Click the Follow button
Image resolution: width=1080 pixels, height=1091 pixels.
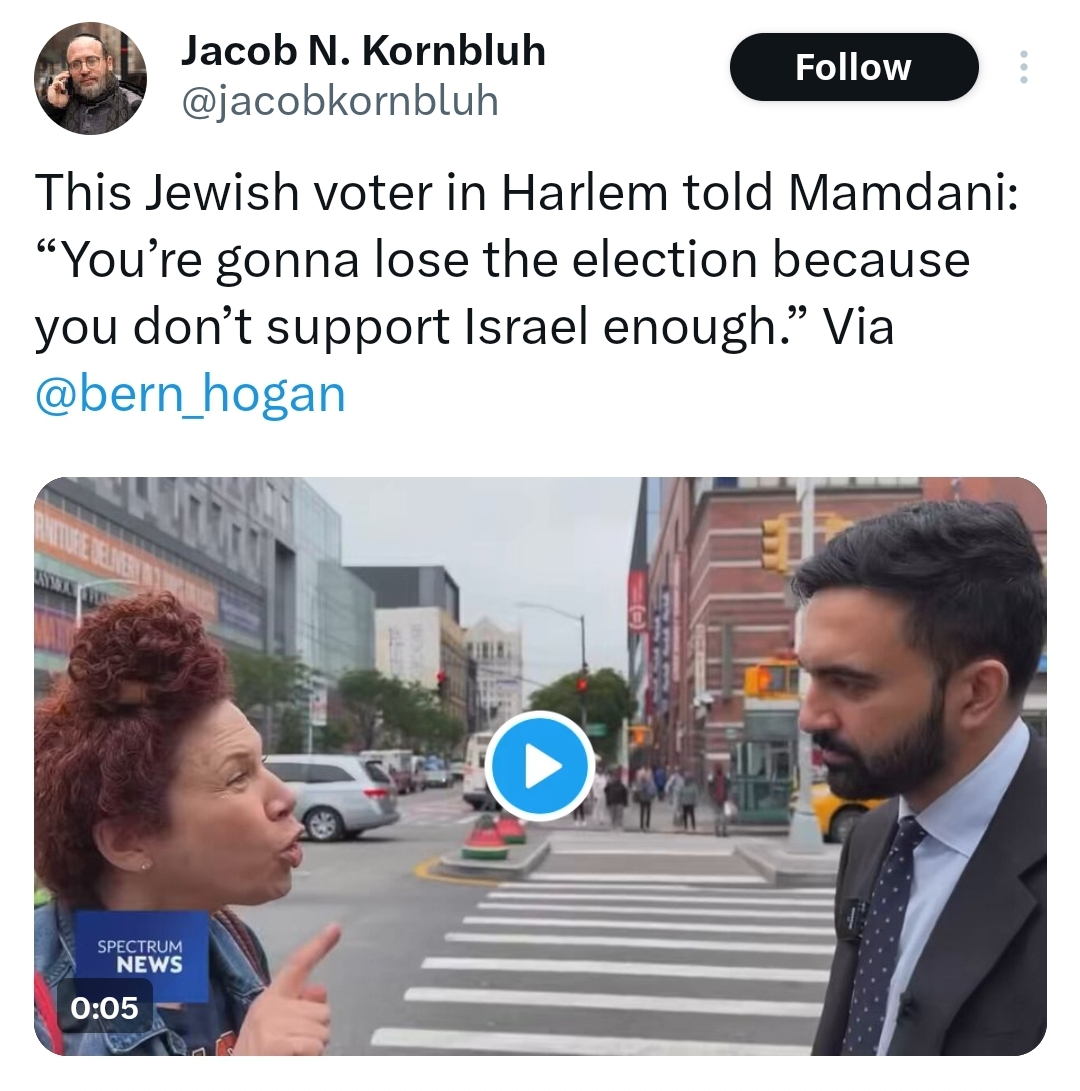[x=854, y=67]
